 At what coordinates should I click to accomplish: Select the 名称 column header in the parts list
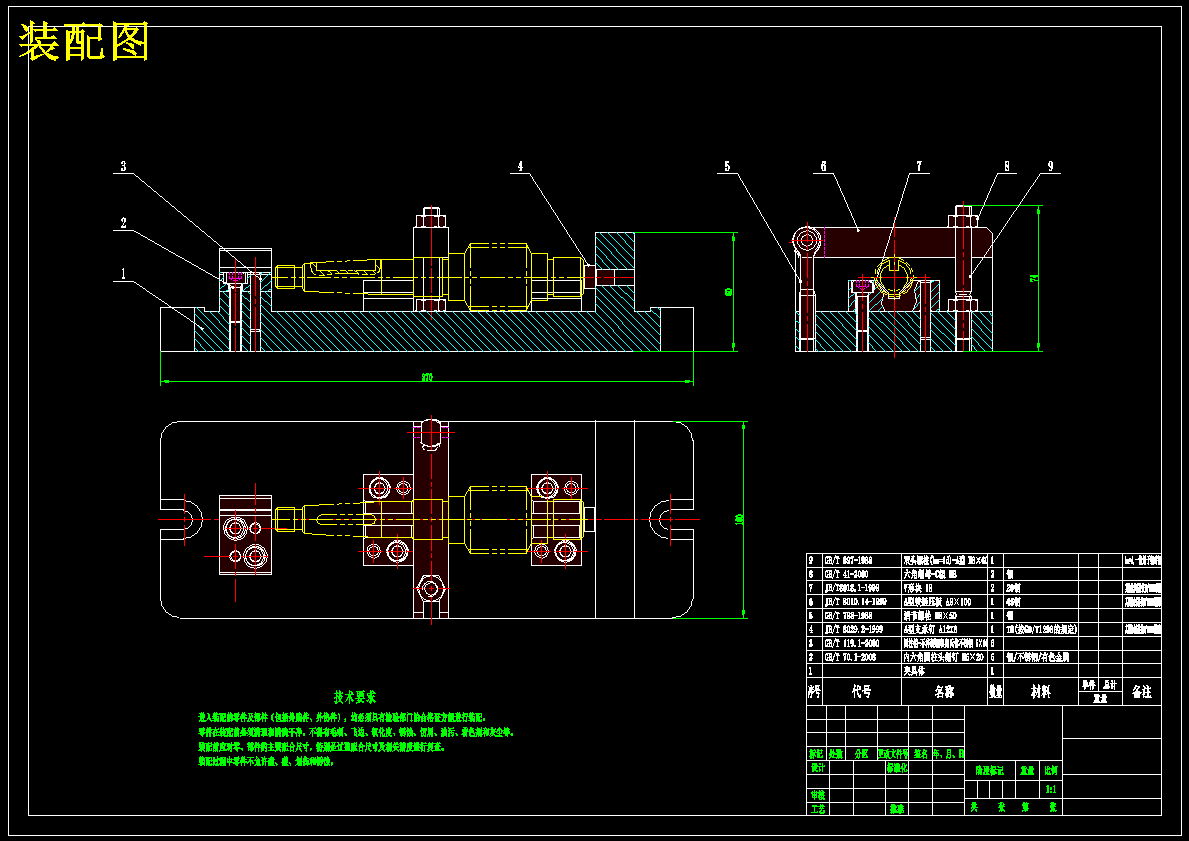point(944,692)
